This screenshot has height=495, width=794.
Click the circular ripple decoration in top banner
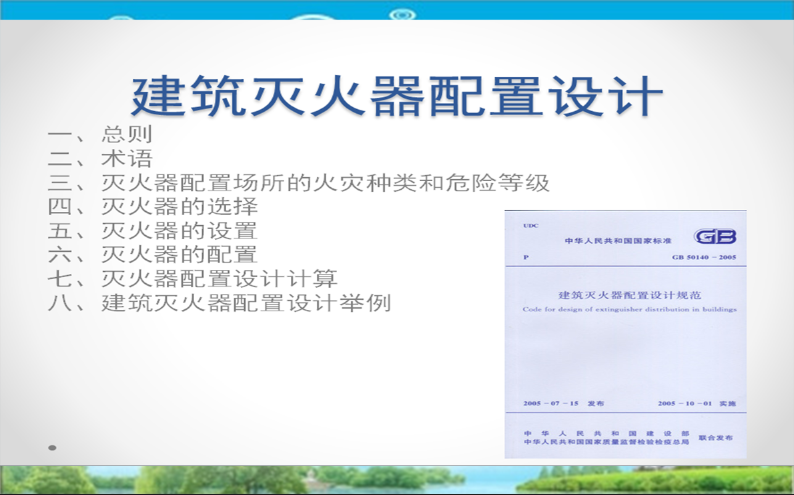pos(402,15)
